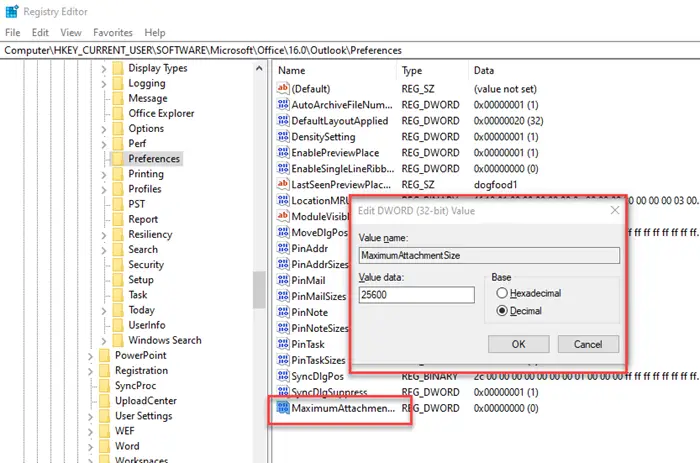
Task: Confirm the DWORD edit with OK
Action: tap(518, 344)
